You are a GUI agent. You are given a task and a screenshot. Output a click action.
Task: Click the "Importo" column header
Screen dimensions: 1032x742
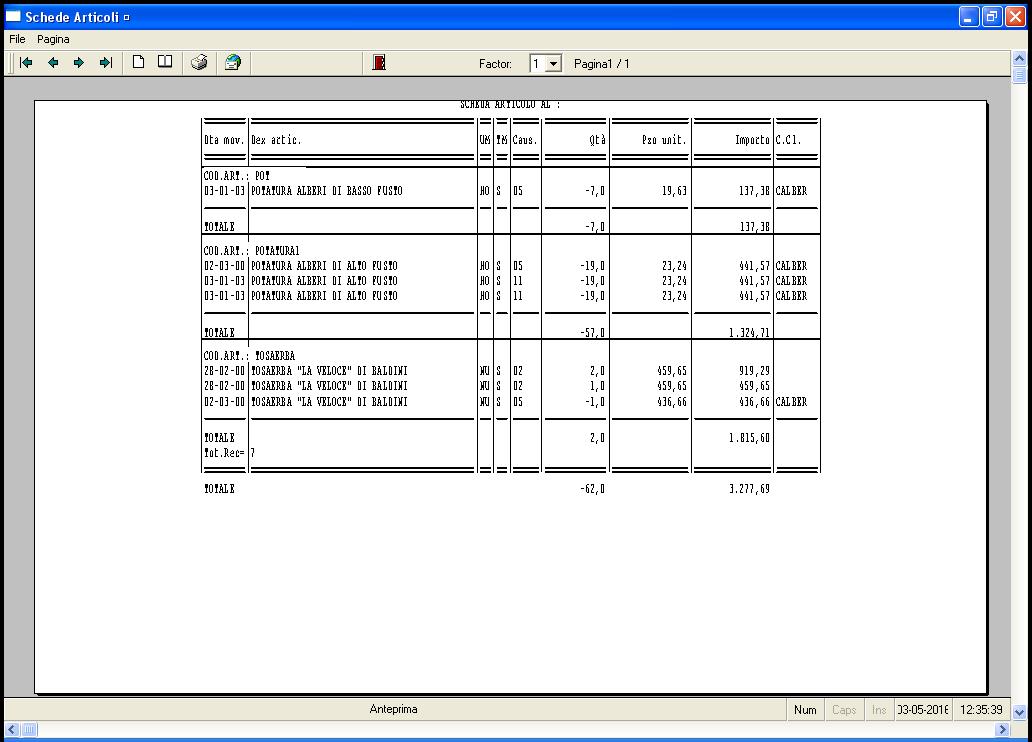click(x=752, y=140)
